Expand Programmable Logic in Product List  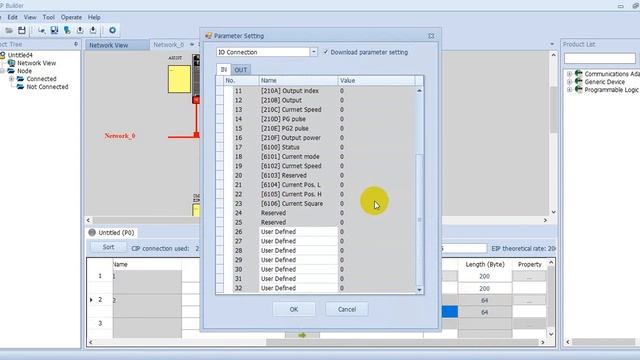tap(569, 90)
